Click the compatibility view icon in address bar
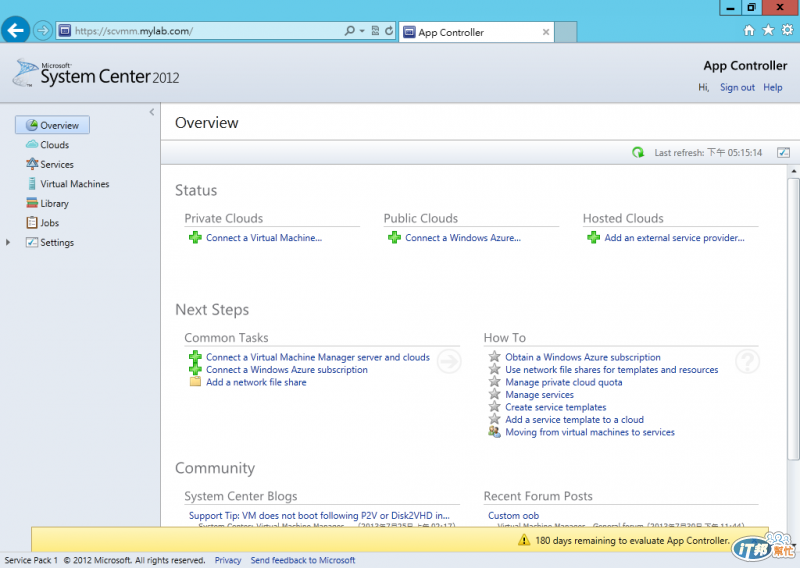800x568 pixels. (376, 31)
